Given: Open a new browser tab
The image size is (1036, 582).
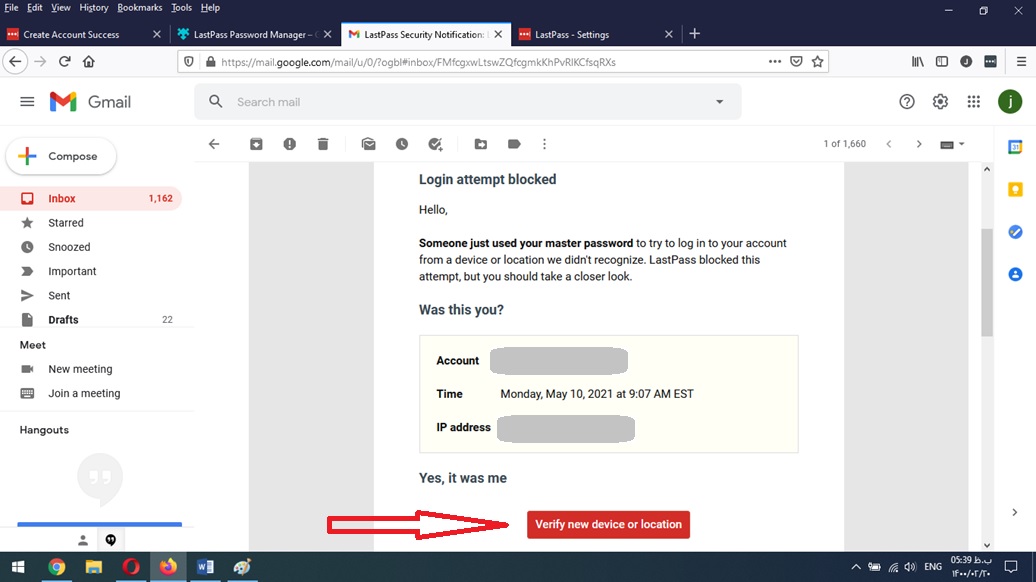Looking at the screenshot, I should pos(694,34).
